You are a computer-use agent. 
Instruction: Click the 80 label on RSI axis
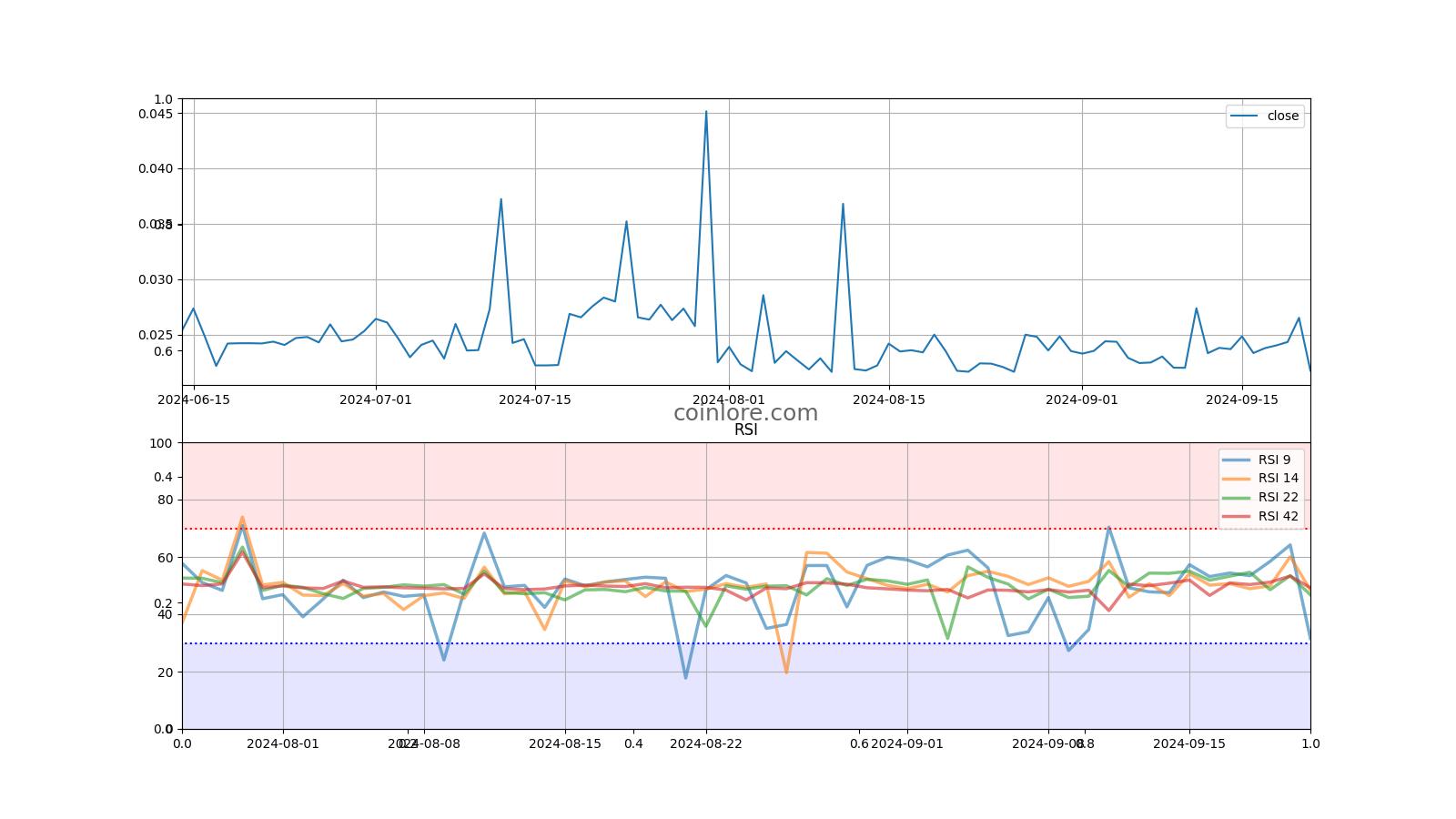click(x=165, y=500)
